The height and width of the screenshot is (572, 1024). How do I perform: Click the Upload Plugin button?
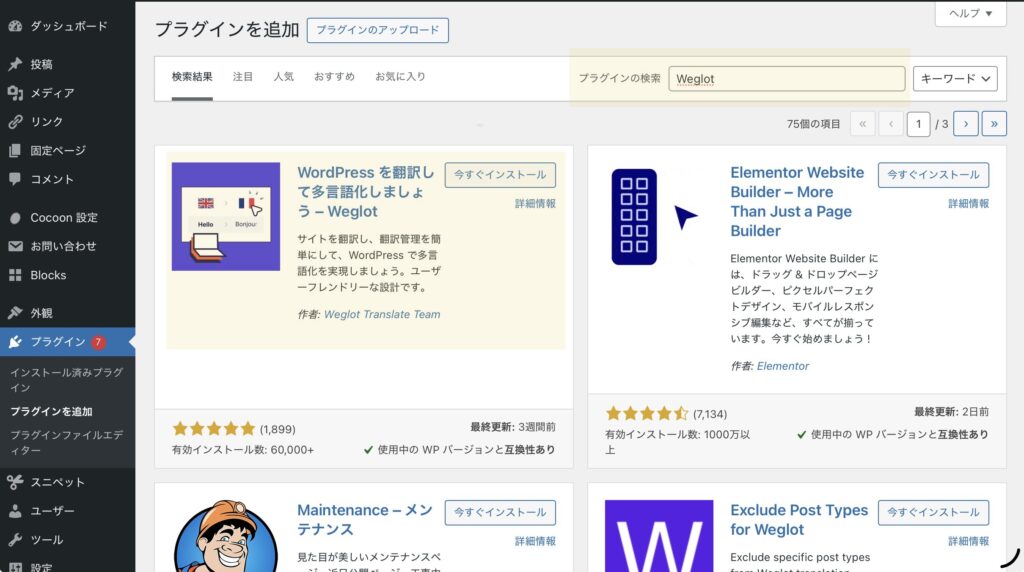point(378,30)
